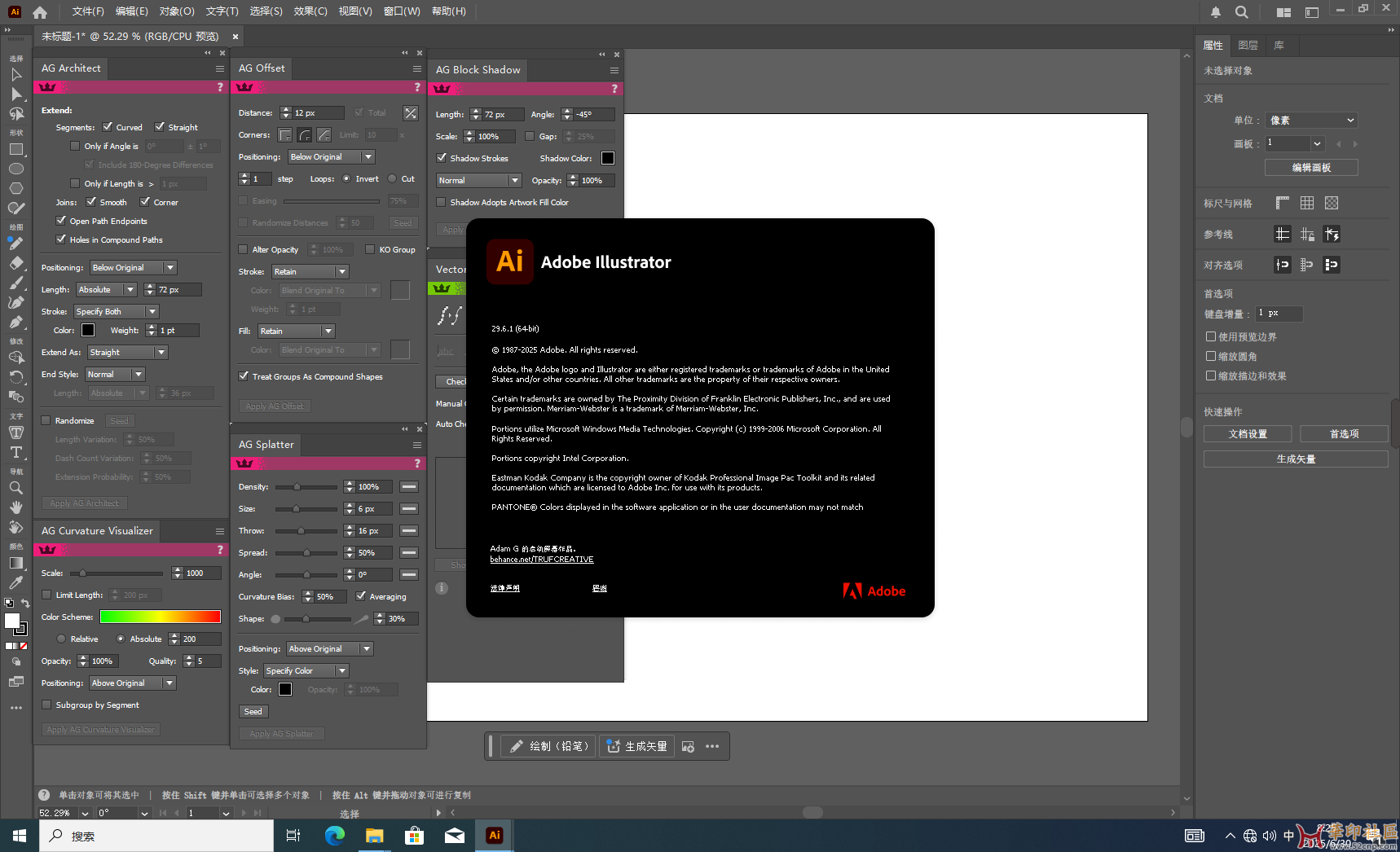Viewport: 1400px width, 852px height.
Task: Select round corner type in AG Offset
Action: pyautogui.click(x=305, y=135)
